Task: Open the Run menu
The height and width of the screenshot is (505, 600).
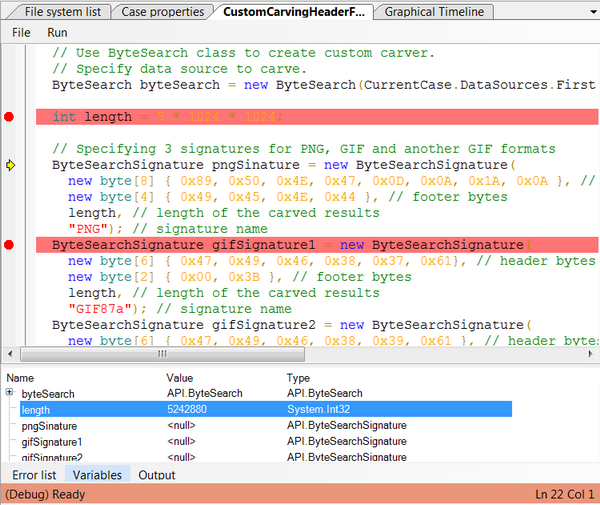Action: 57,32
